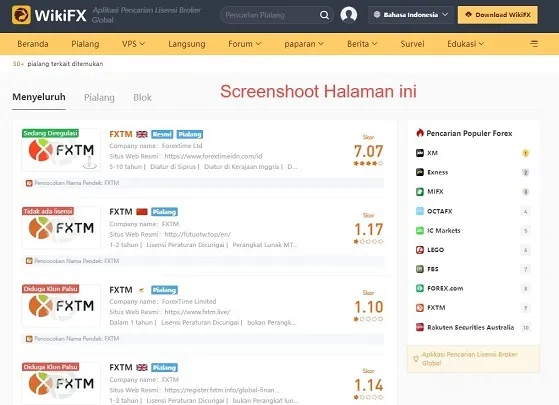Click the FBS broker icon
The height and width of the screenshot is (405, 559).
420,269
